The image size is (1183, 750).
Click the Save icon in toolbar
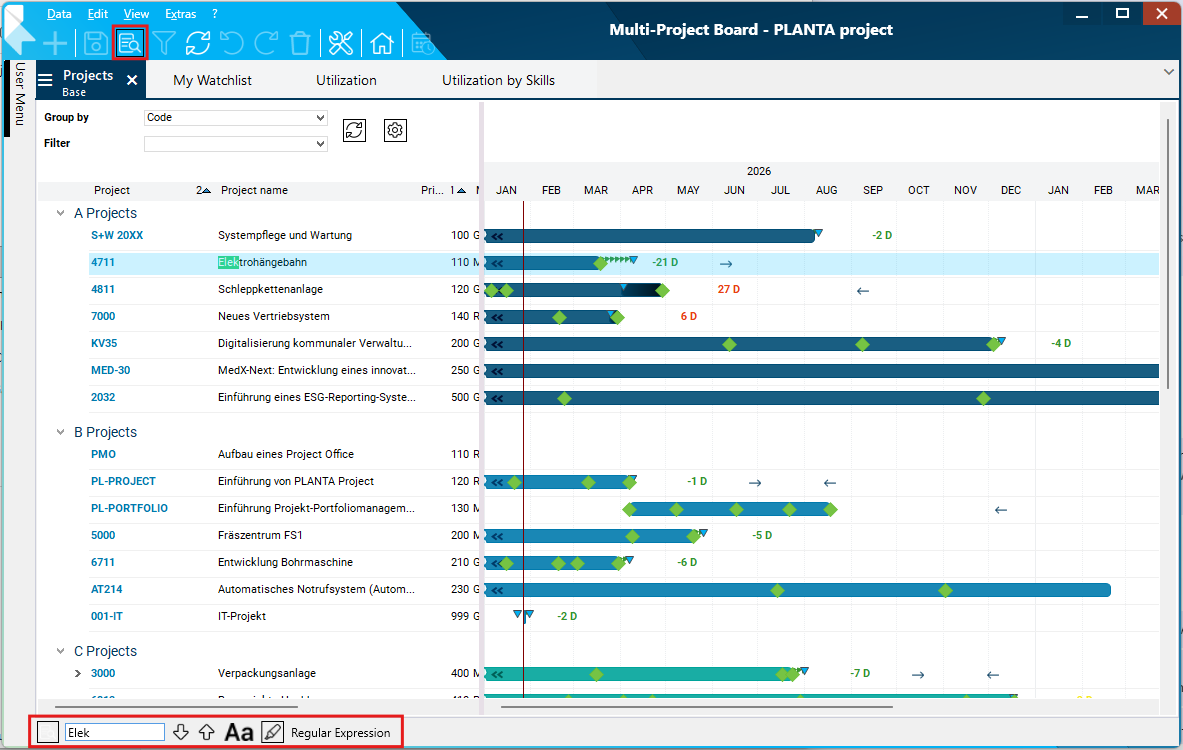(95, 43)
